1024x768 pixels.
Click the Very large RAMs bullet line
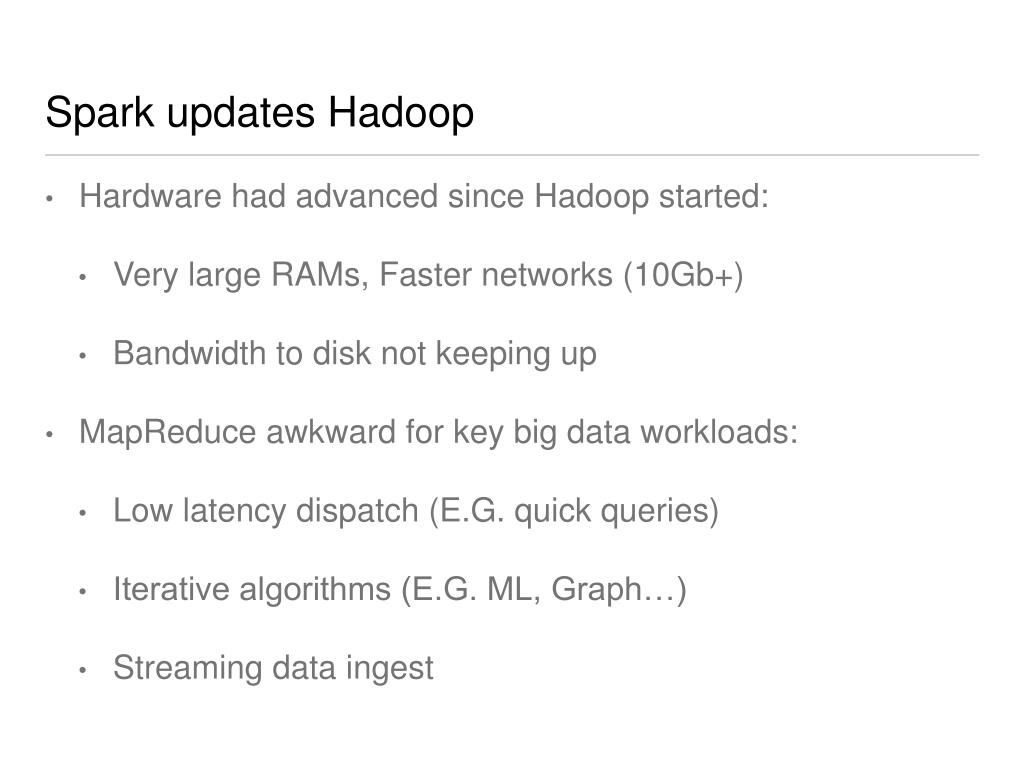(x=428, y=274)
